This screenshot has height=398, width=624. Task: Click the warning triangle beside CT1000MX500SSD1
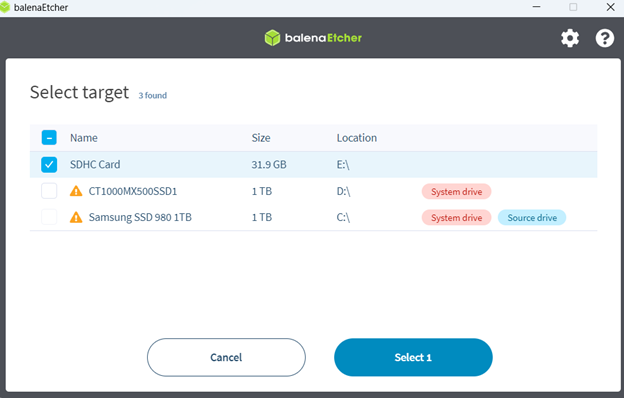(76, 191)
